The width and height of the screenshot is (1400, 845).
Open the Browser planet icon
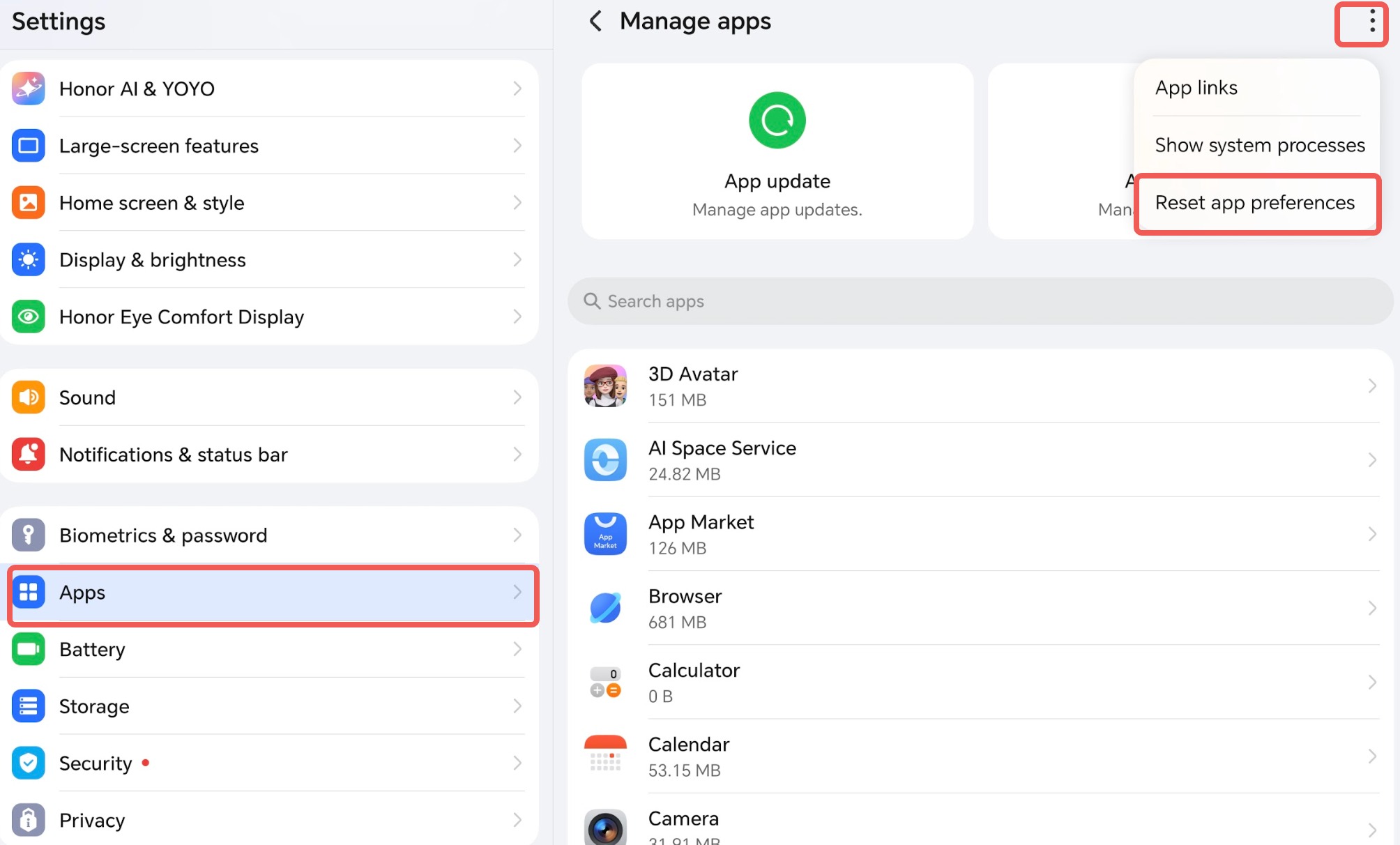pyautogui.click(x=605, y=608)
